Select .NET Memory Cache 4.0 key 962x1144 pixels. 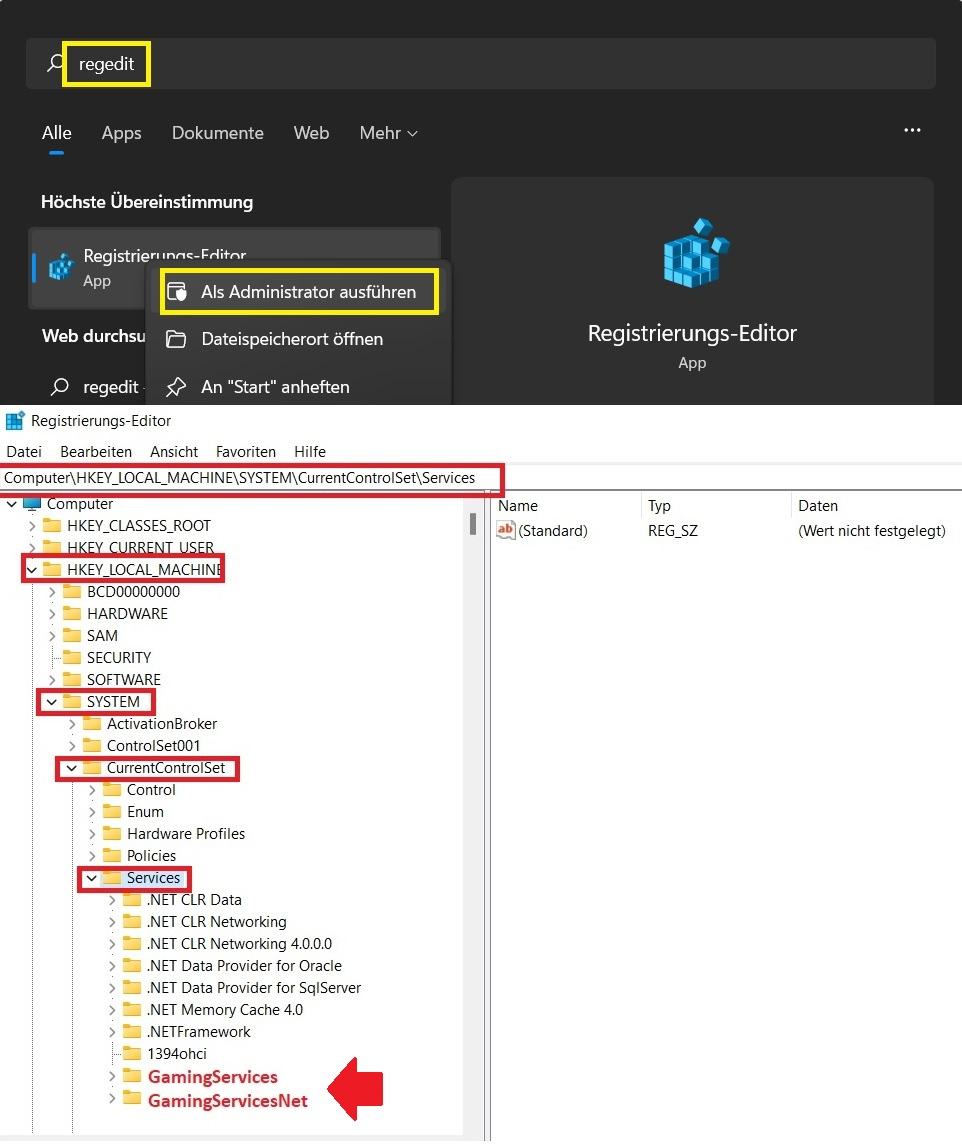coord(225,1010)
